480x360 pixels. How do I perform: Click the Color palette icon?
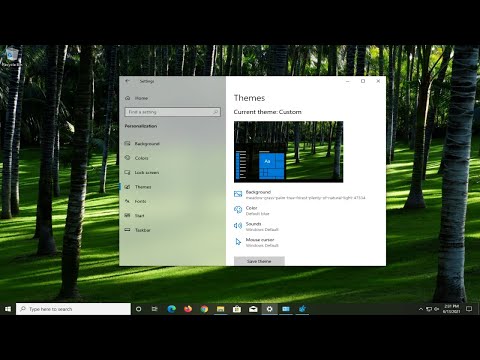[x=238, y=210]
